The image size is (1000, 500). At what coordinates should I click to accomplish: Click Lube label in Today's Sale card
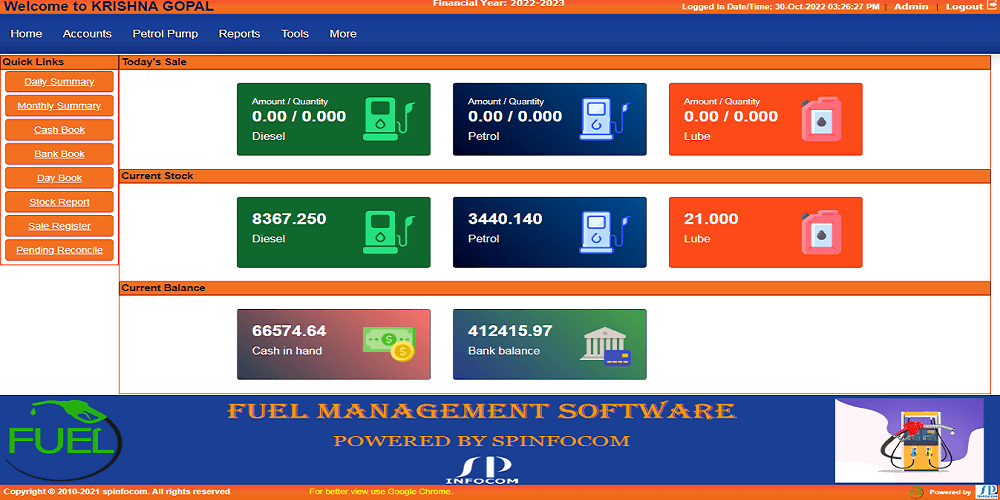[697, 136]
